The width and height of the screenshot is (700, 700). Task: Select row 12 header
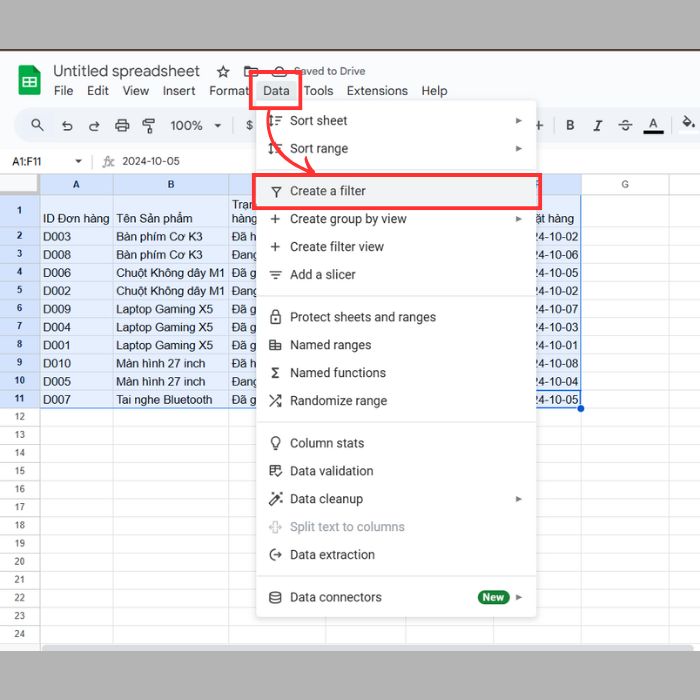click(20, 417)
